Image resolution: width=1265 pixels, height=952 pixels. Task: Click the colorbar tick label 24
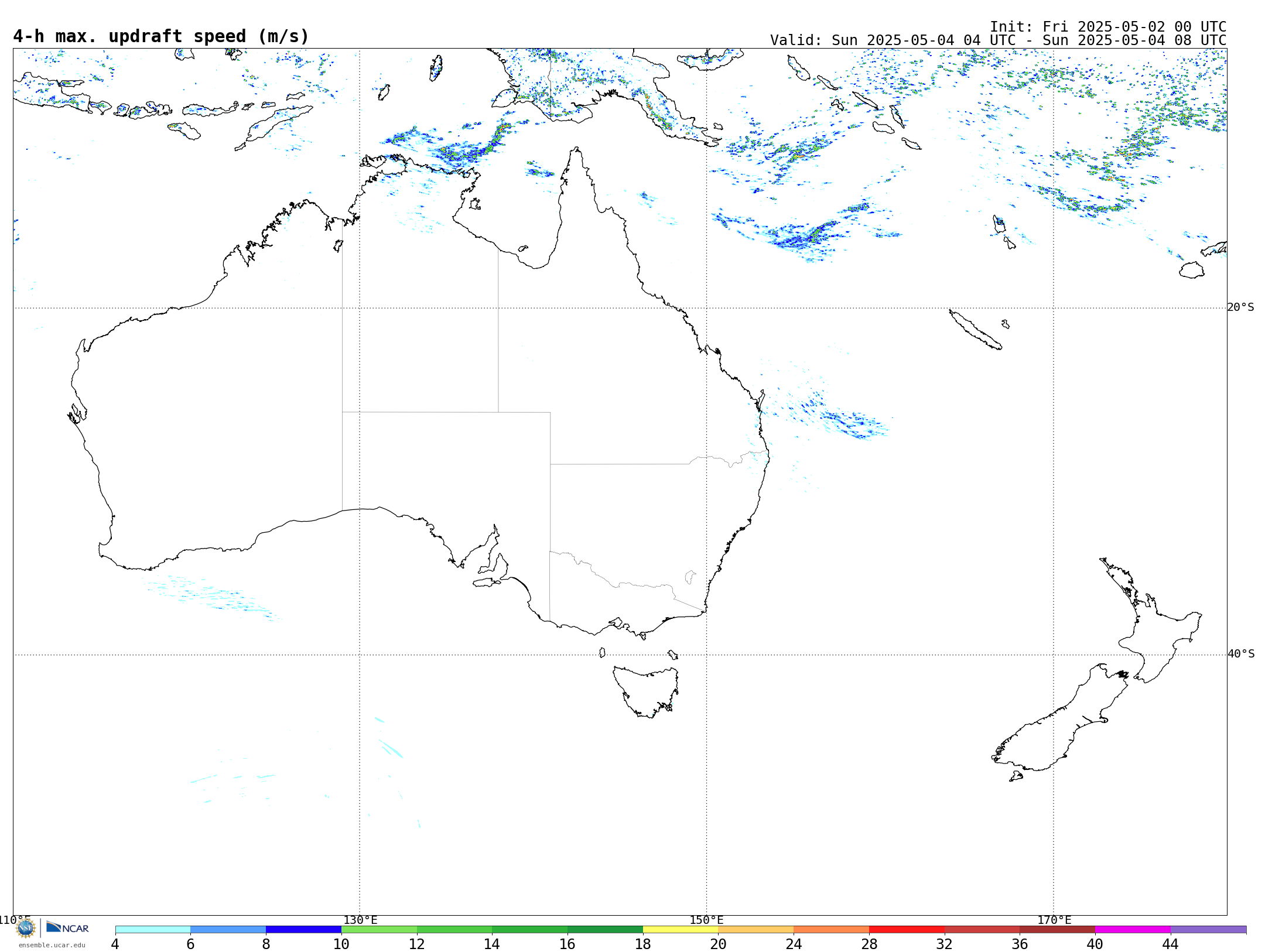tap(794, 944)
